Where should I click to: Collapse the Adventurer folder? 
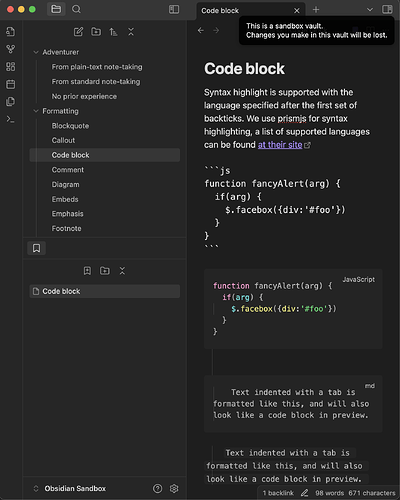tap(36, 52)
